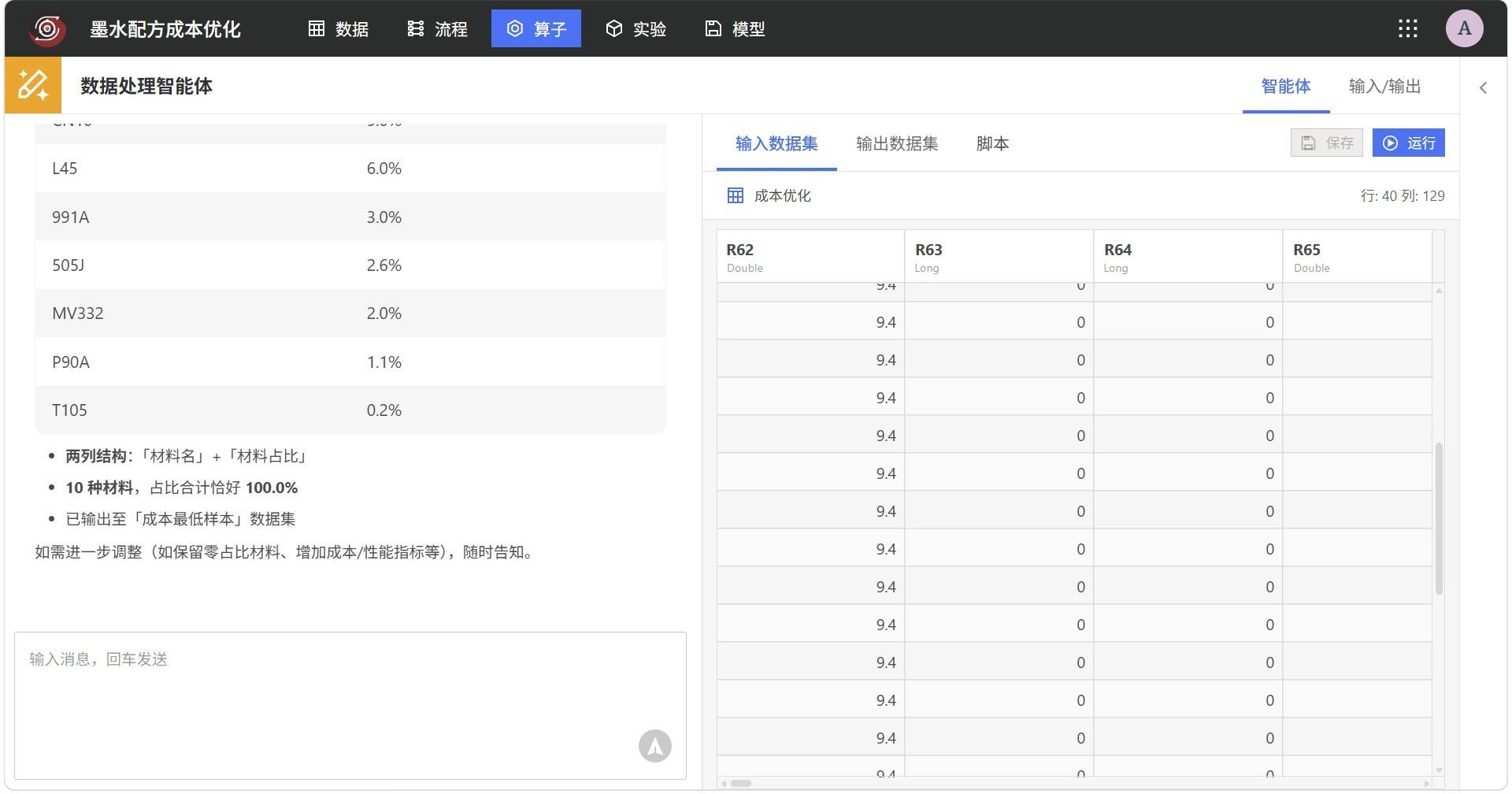Click the orange magic wand agent icon
Image resolution: width=1512 pixels, height=794 pixels.
click(x=33, y=85)
